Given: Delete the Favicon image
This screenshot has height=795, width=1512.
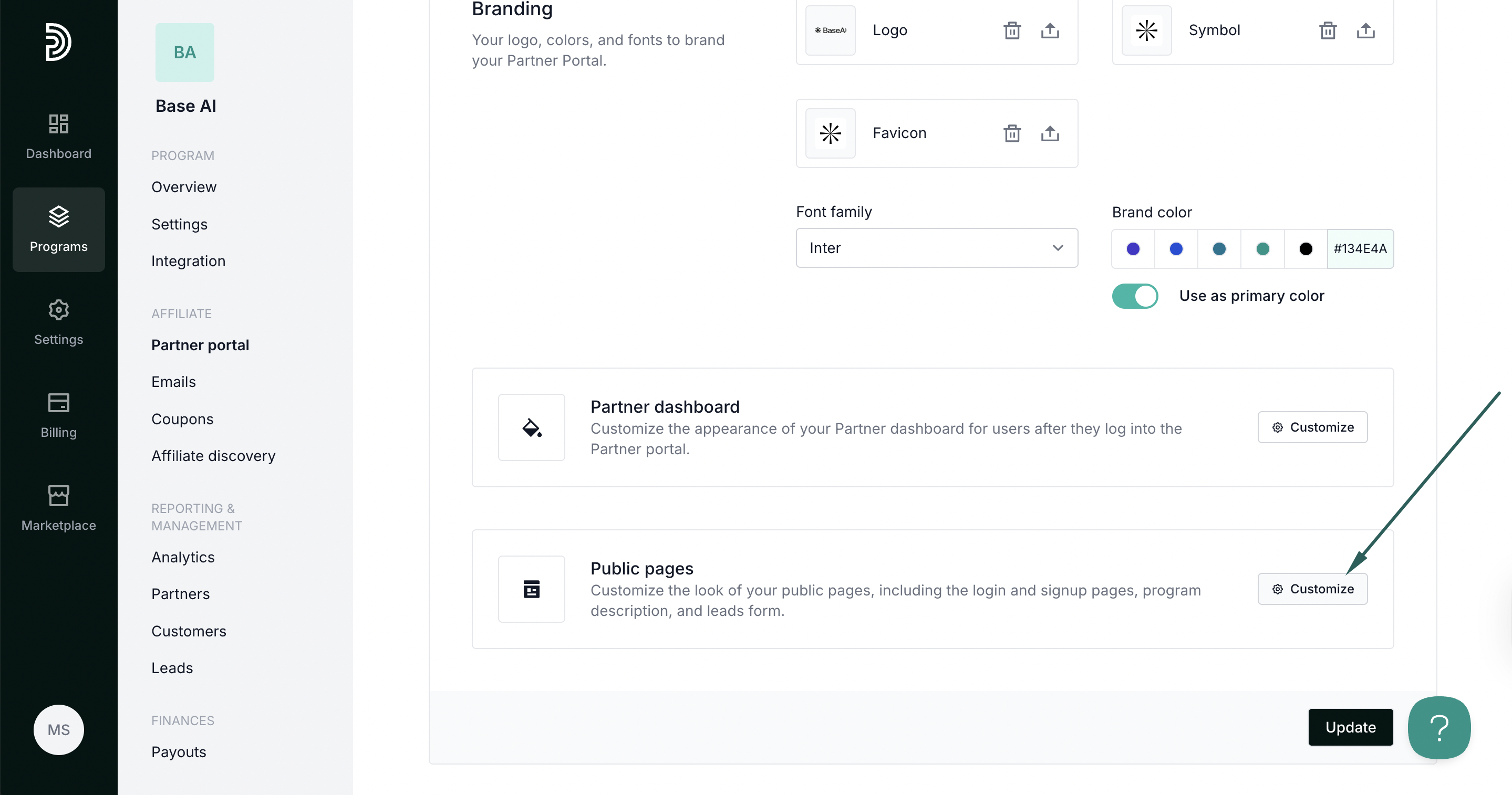Looking at the screenshot, I should click(1012, 133).
